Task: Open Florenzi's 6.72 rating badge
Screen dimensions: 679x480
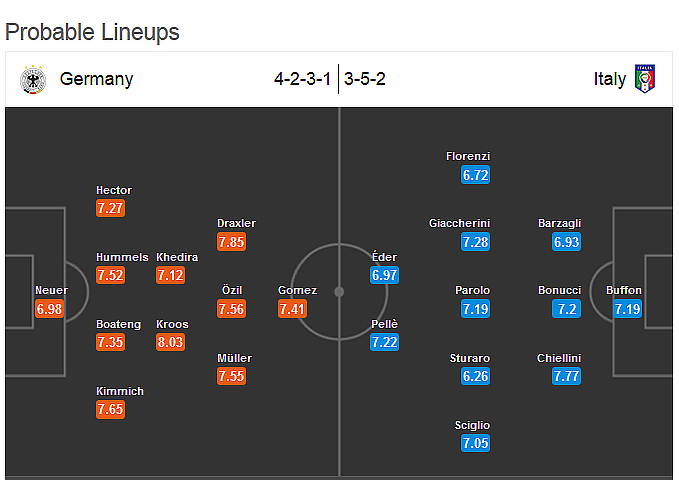Action: [476, 175]
